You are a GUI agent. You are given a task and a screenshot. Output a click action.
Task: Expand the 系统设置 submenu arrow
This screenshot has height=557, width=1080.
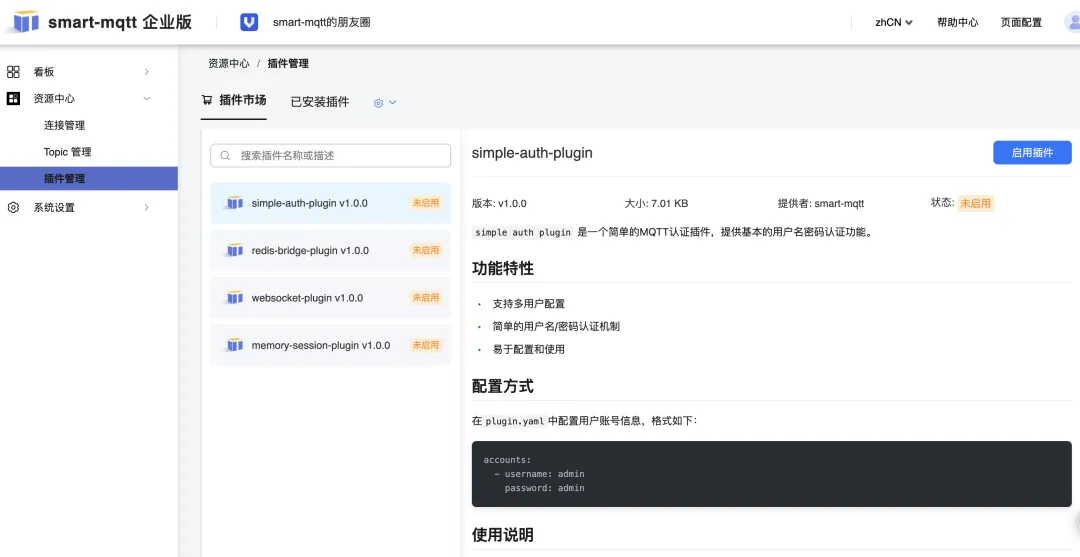[x=146, y=208]
